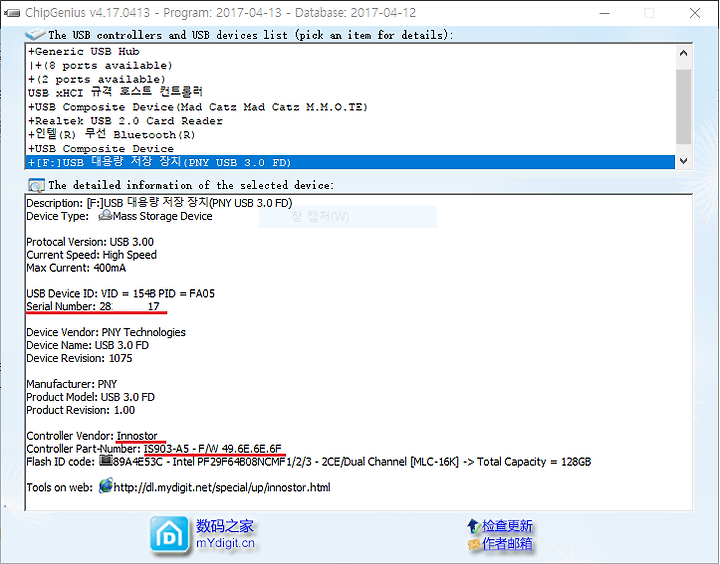Select the (8 ports available) entry
Screen dimensions: 720x564
[x=100, y=65]
